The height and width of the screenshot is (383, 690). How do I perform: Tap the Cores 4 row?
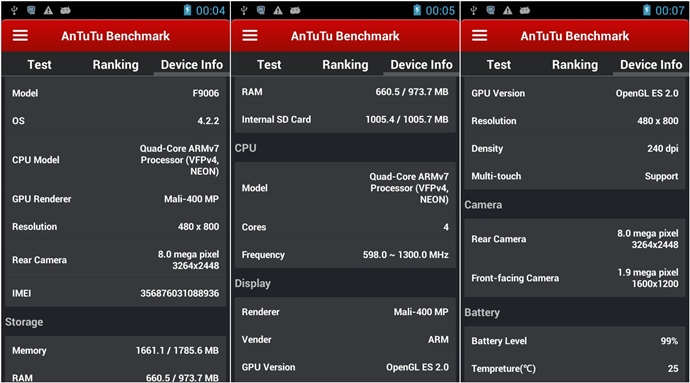pos(345,227)
